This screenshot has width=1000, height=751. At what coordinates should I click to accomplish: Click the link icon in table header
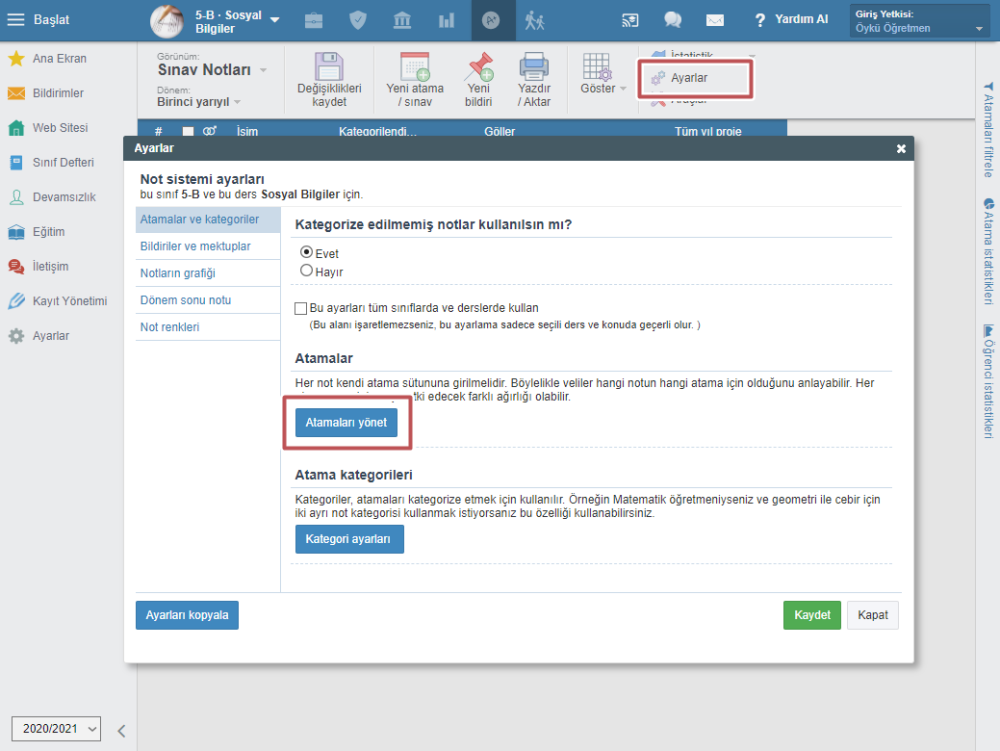pos(209,131)
